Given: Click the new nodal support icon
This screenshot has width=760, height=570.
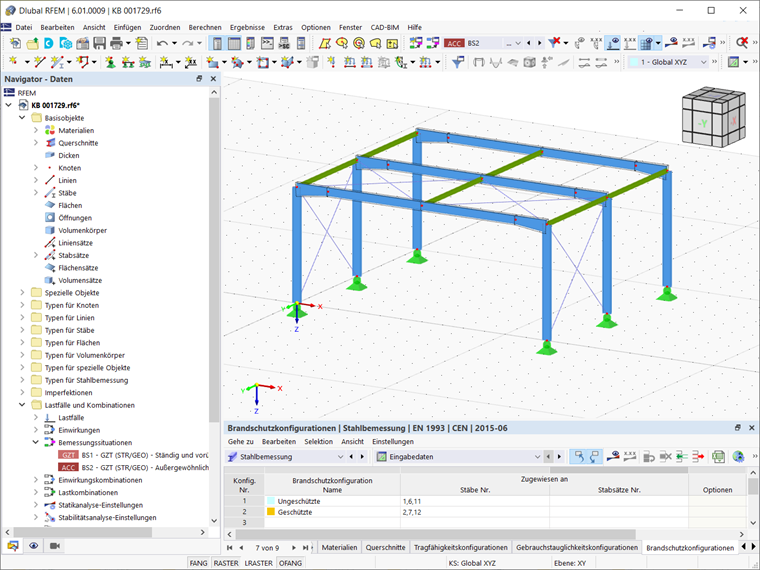Looking at the screenshot, I should [x=111, y=62].
